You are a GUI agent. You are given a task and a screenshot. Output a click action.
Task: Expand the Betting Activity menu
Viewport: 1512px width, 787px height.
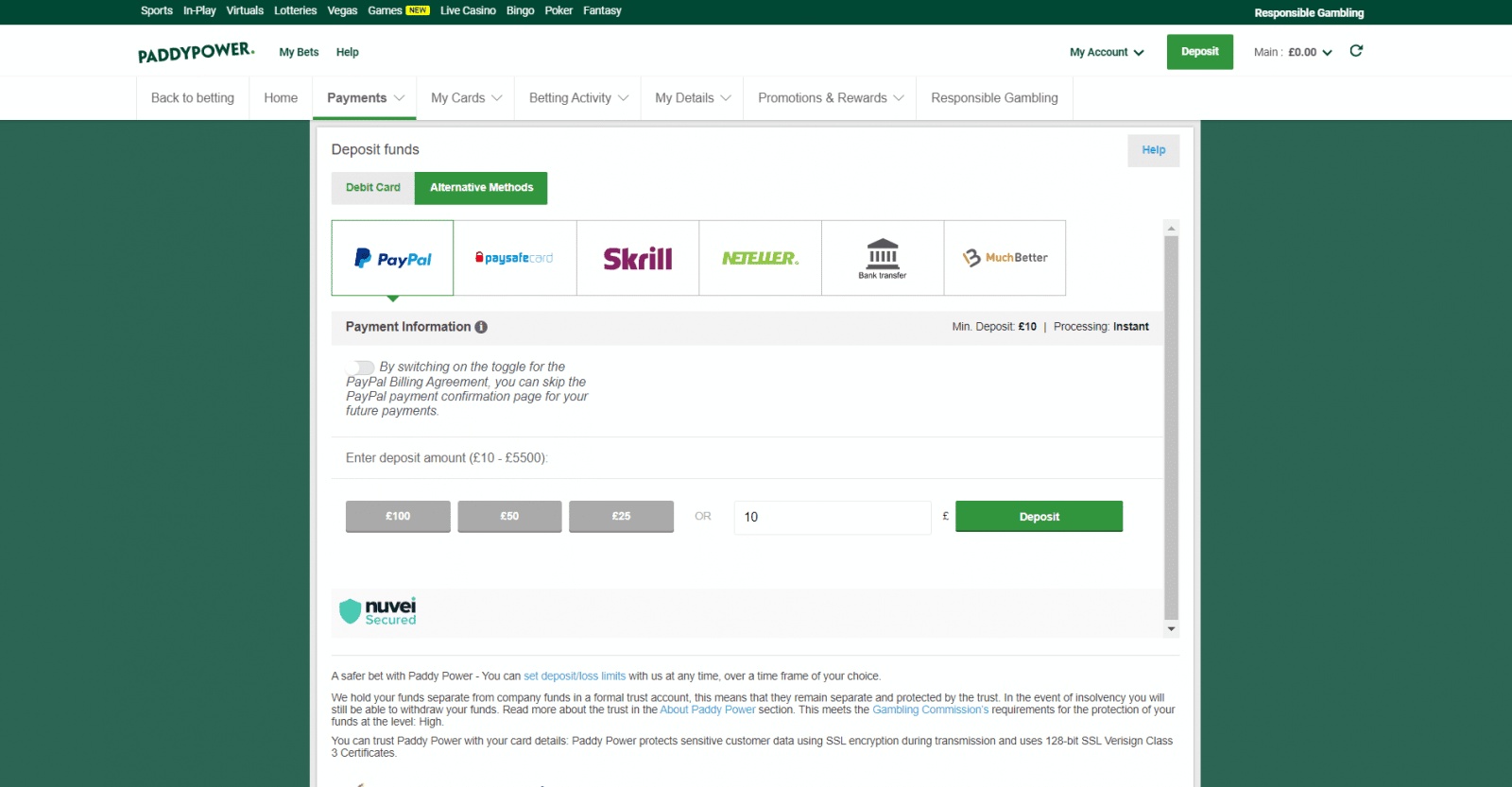(x=578, y=98)
